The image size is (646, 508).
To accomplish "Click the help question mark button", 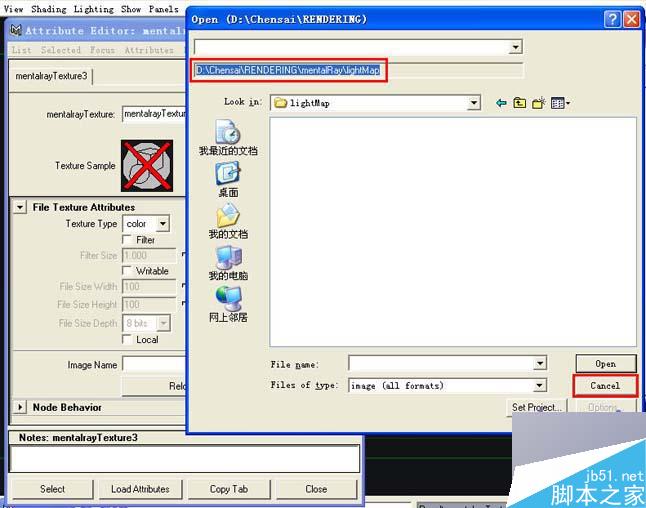I will (612, 19).
